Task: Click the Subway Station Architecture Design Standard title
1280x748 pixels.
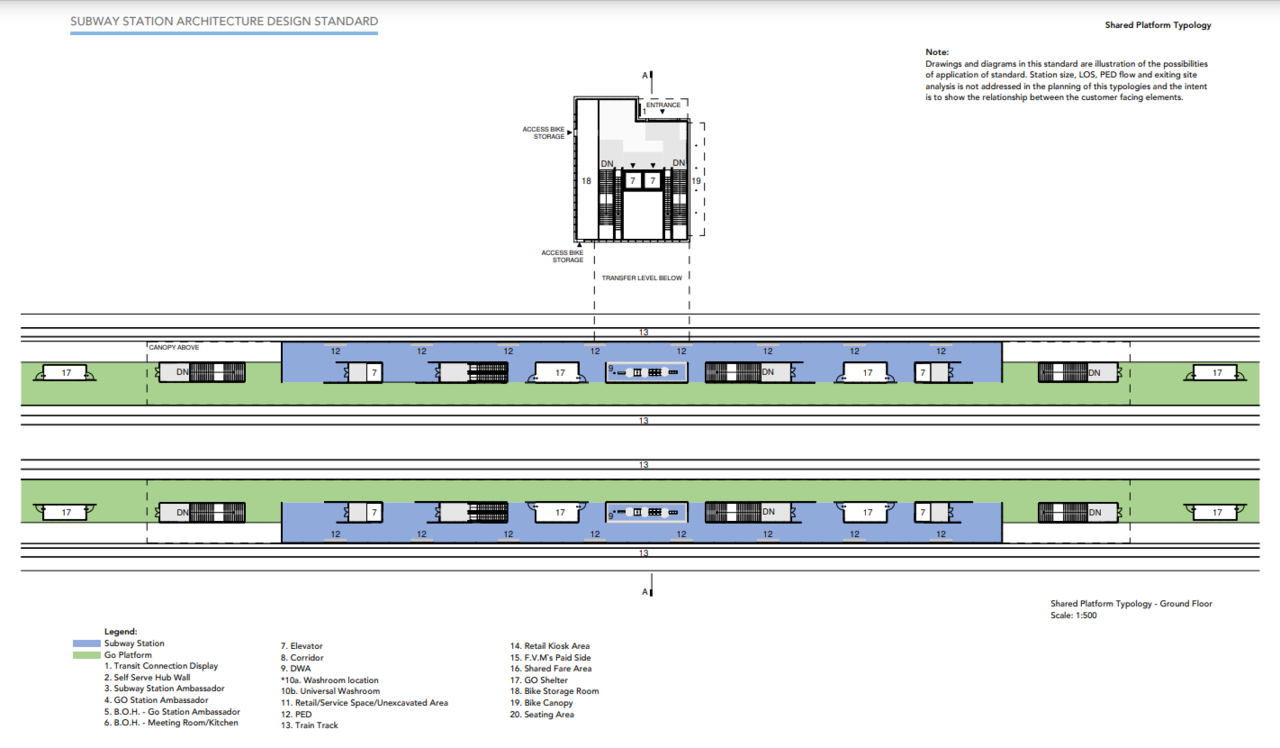Action: 224,21
